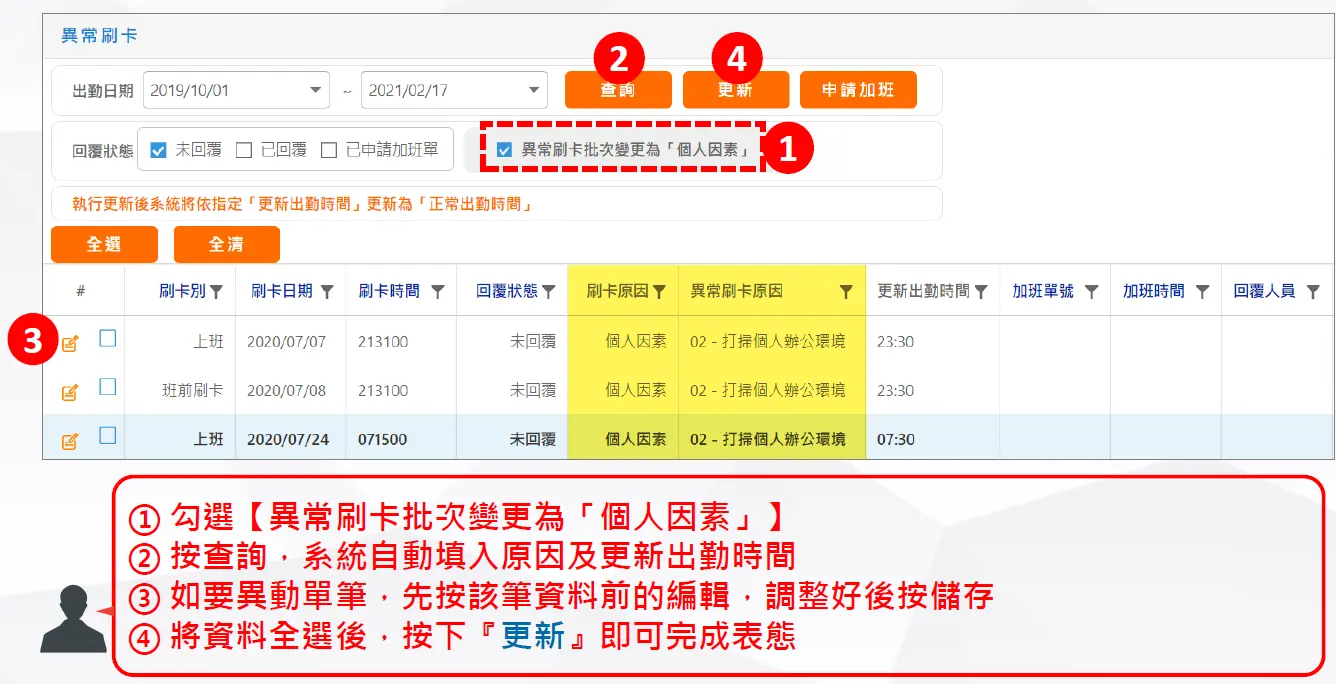This screenshot has width=1336, height=684.
Task: Open filter on 更新出勤時間 column
Action: click(x=981, y=292)
